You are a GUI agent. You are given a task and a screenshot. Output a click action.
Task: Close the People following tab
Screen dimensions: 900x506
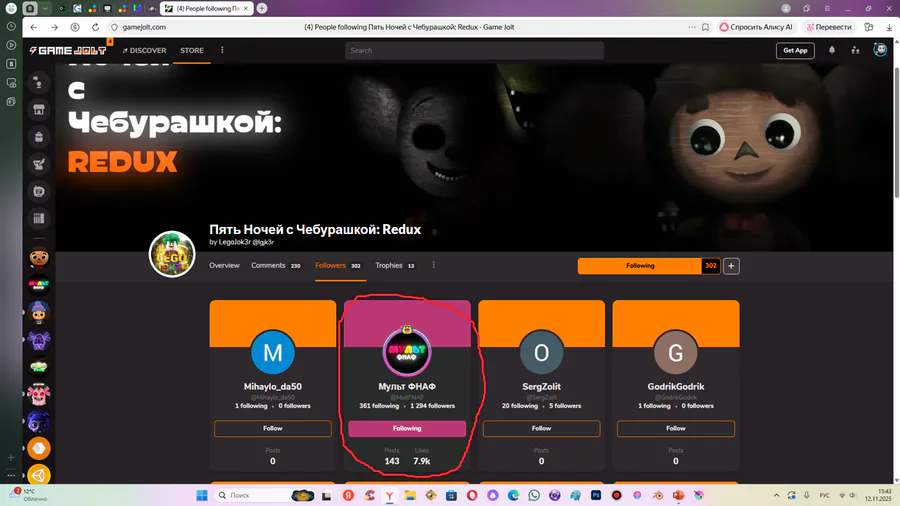tap(246, 9)
